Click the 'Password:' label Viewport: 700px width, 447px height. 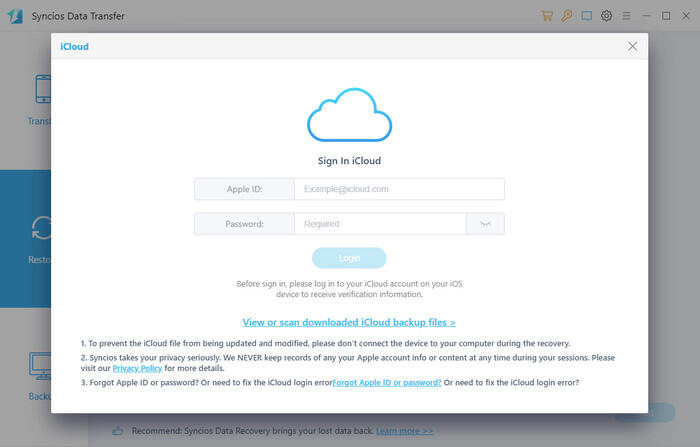[x=244, y=224]
